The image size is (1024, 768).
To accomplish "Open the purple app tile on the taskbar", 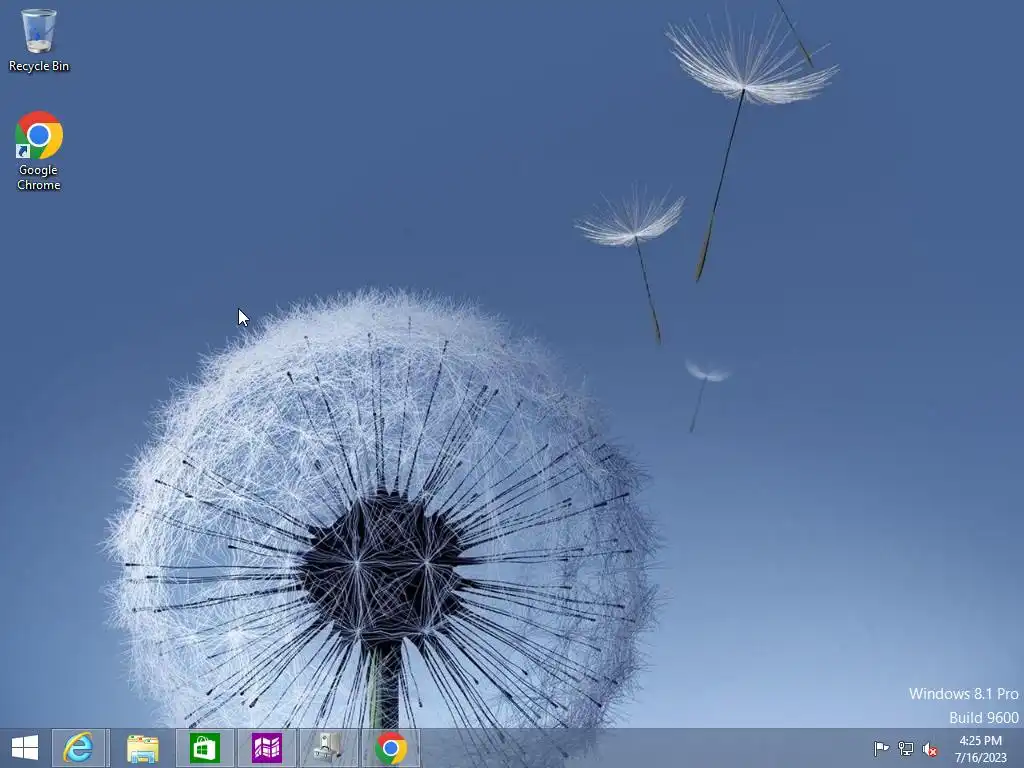I will click(x=266, y=748).
